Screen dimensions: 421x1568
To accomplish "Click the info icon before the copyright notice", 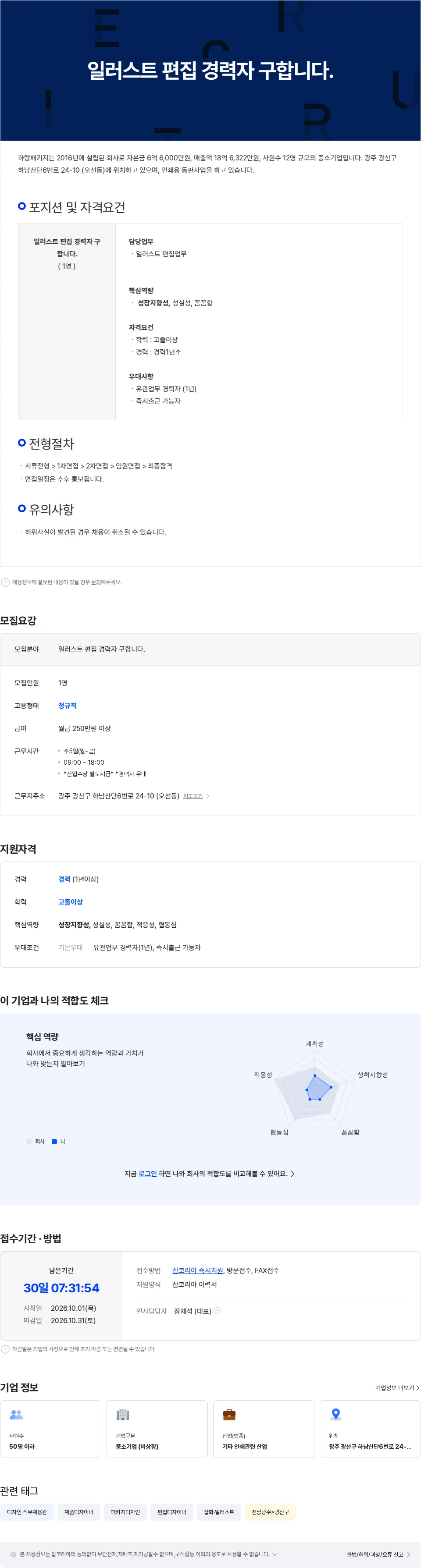I will [x=14, y=1554].
